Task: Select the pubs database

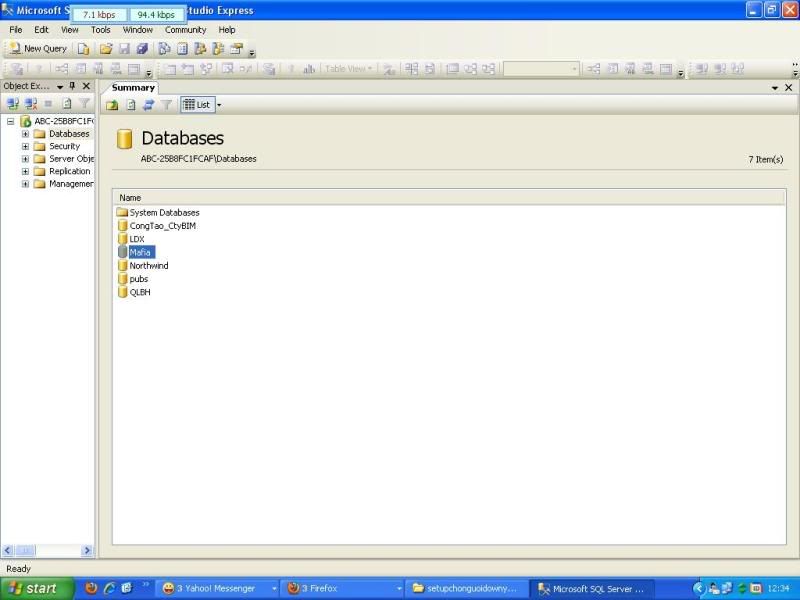Action: 133,279
